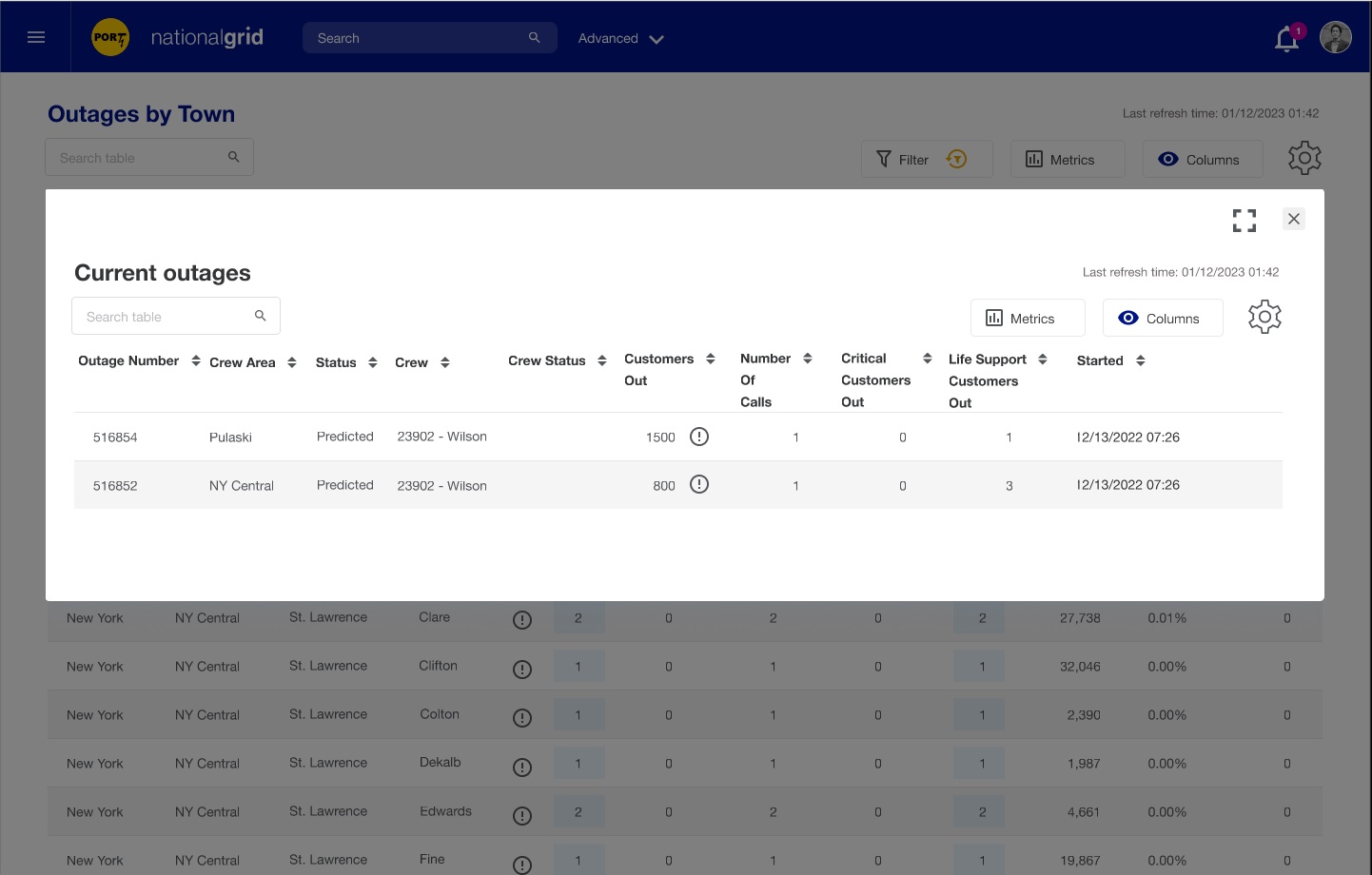Image resolution: width=1372 pixels, height=875 pixels.
Task: Click alert icon for outage 516854
Action: 699,437
